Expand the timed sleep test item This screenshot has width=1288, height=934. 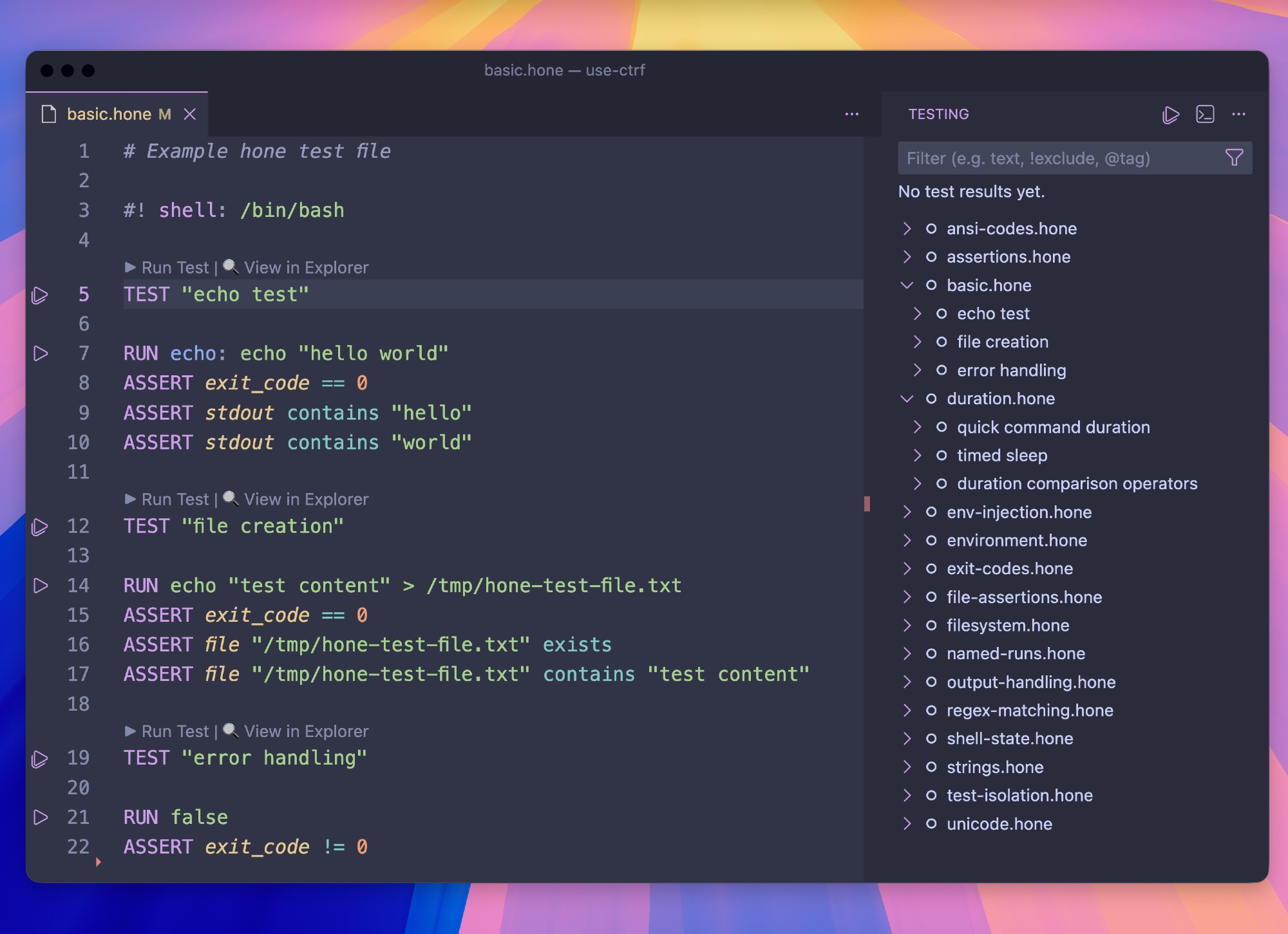(917, 455)
